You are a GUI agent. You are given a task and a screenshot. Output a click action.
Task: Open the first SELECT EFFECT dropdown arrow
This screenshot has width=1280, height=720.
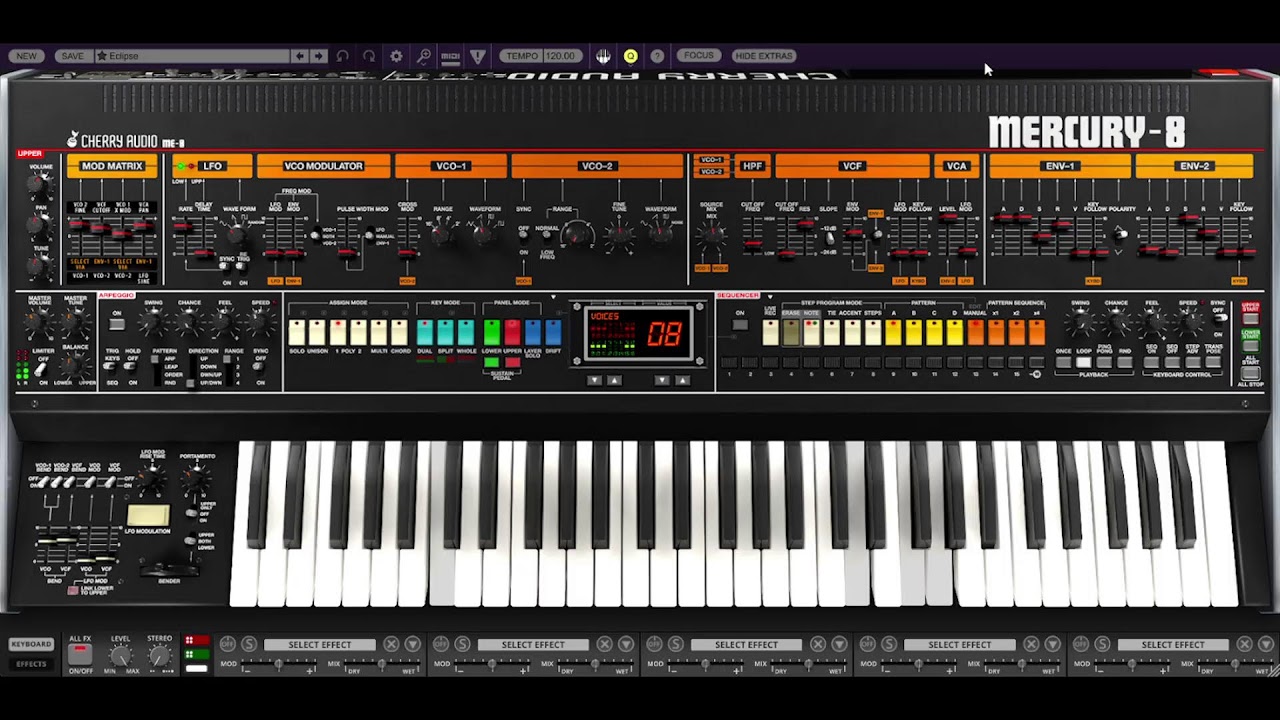coord(412,644)
